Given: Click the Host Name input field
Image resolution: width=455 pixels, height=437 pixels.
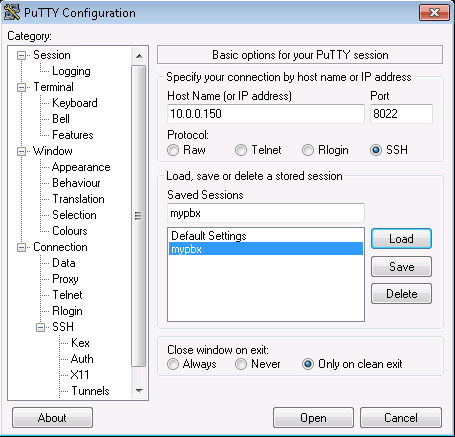Looking at the screenshot, I should tap(266, 114).
